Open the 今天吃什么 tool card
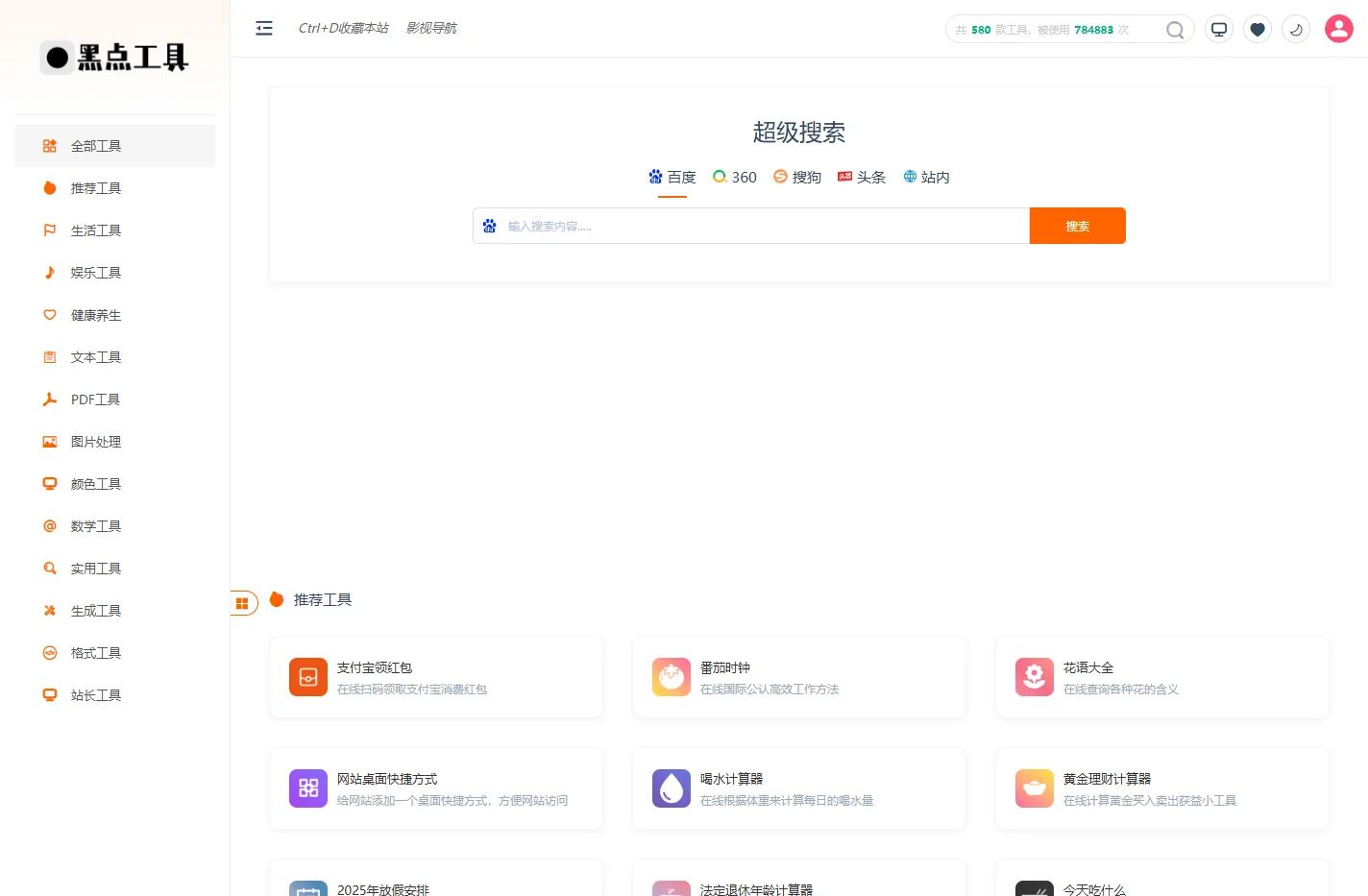 click(1162, 879)
